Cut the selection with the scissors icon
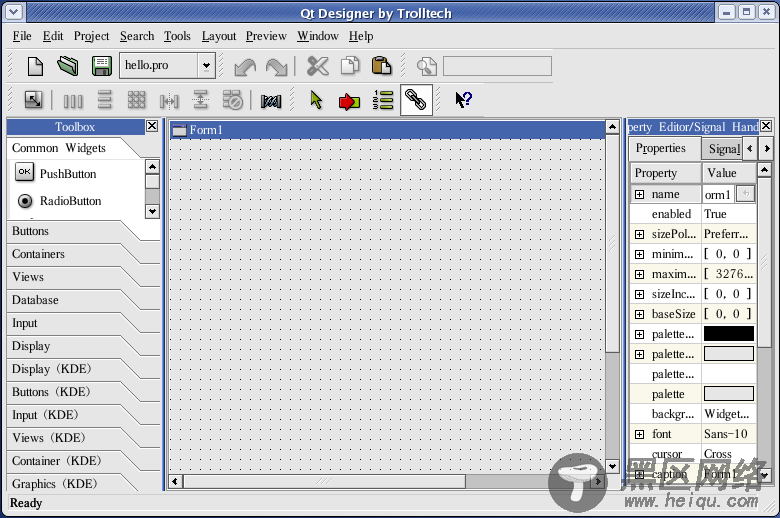Viewport: 780px width, 518px height. [x=317, y=66]
